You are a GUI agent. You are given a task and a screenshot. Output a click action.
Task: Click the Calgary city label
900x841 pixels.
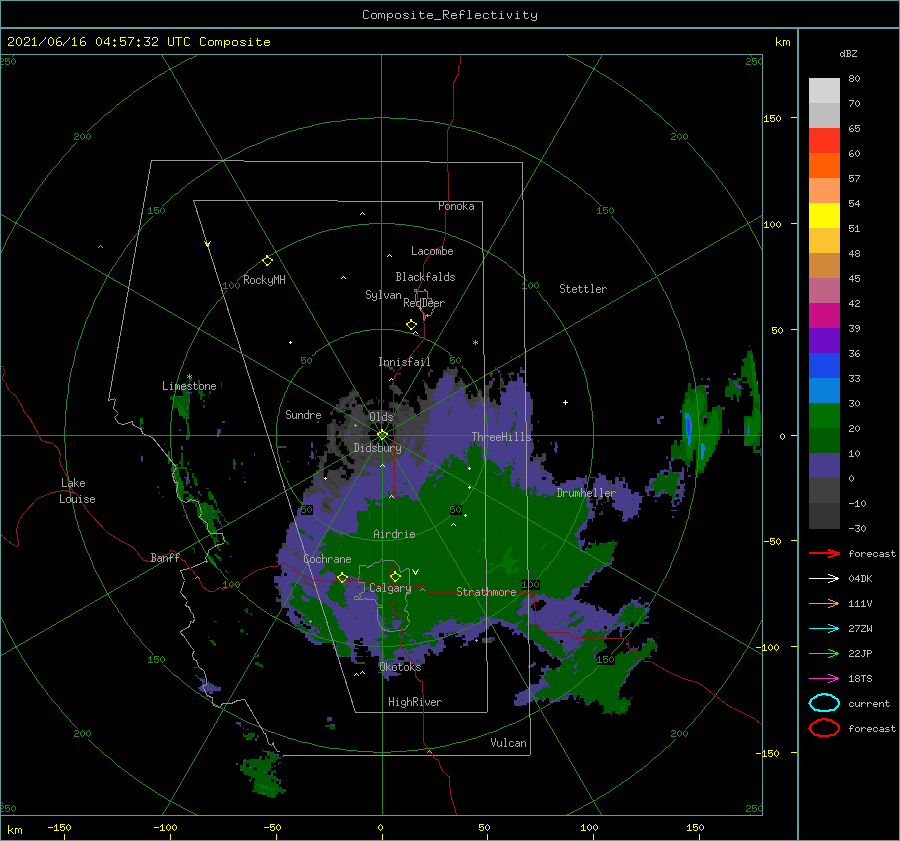click(390, 588)
